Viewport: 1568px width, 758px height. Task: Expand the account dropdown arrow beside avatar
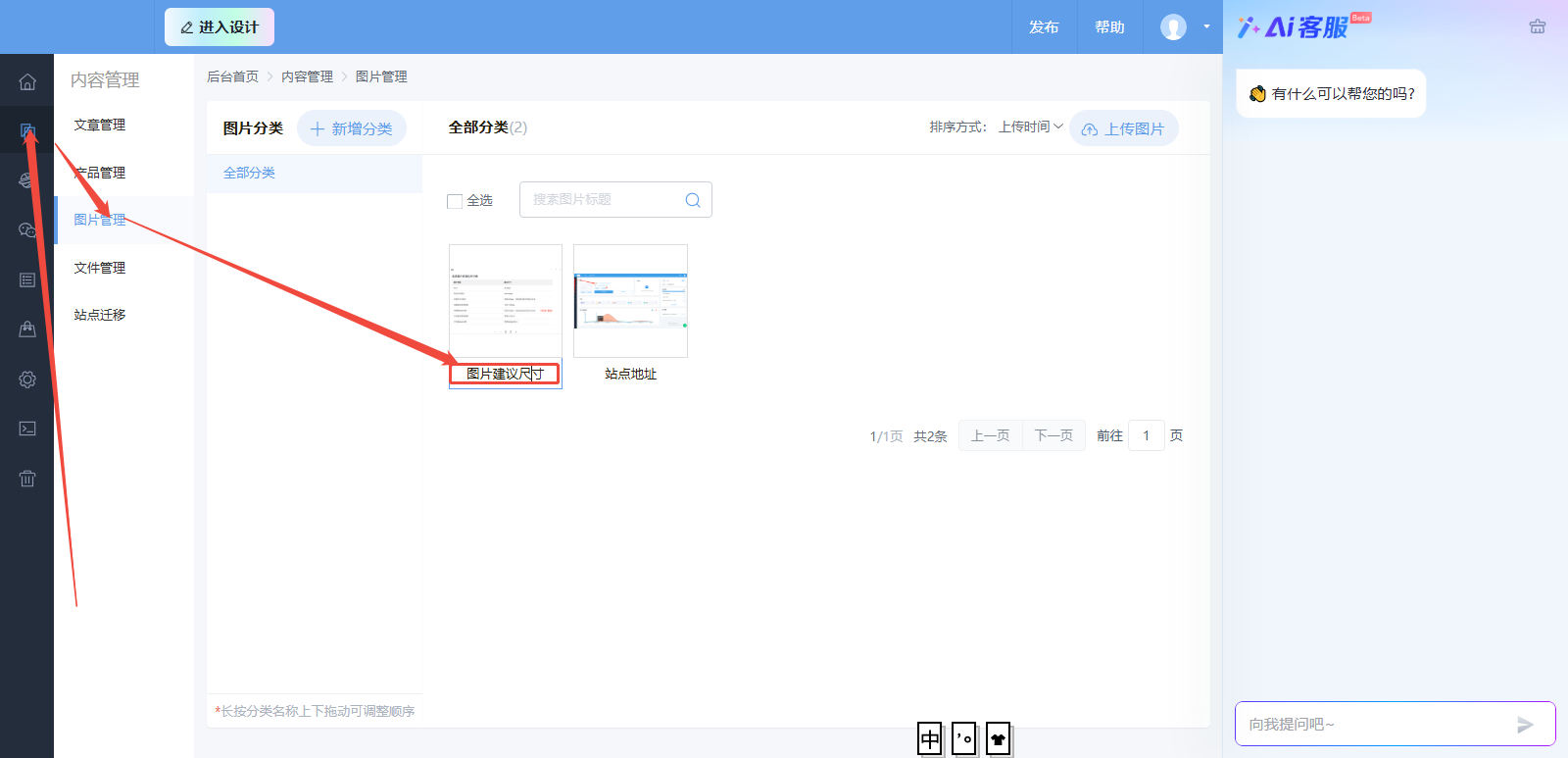click(x=1206, y=27)
